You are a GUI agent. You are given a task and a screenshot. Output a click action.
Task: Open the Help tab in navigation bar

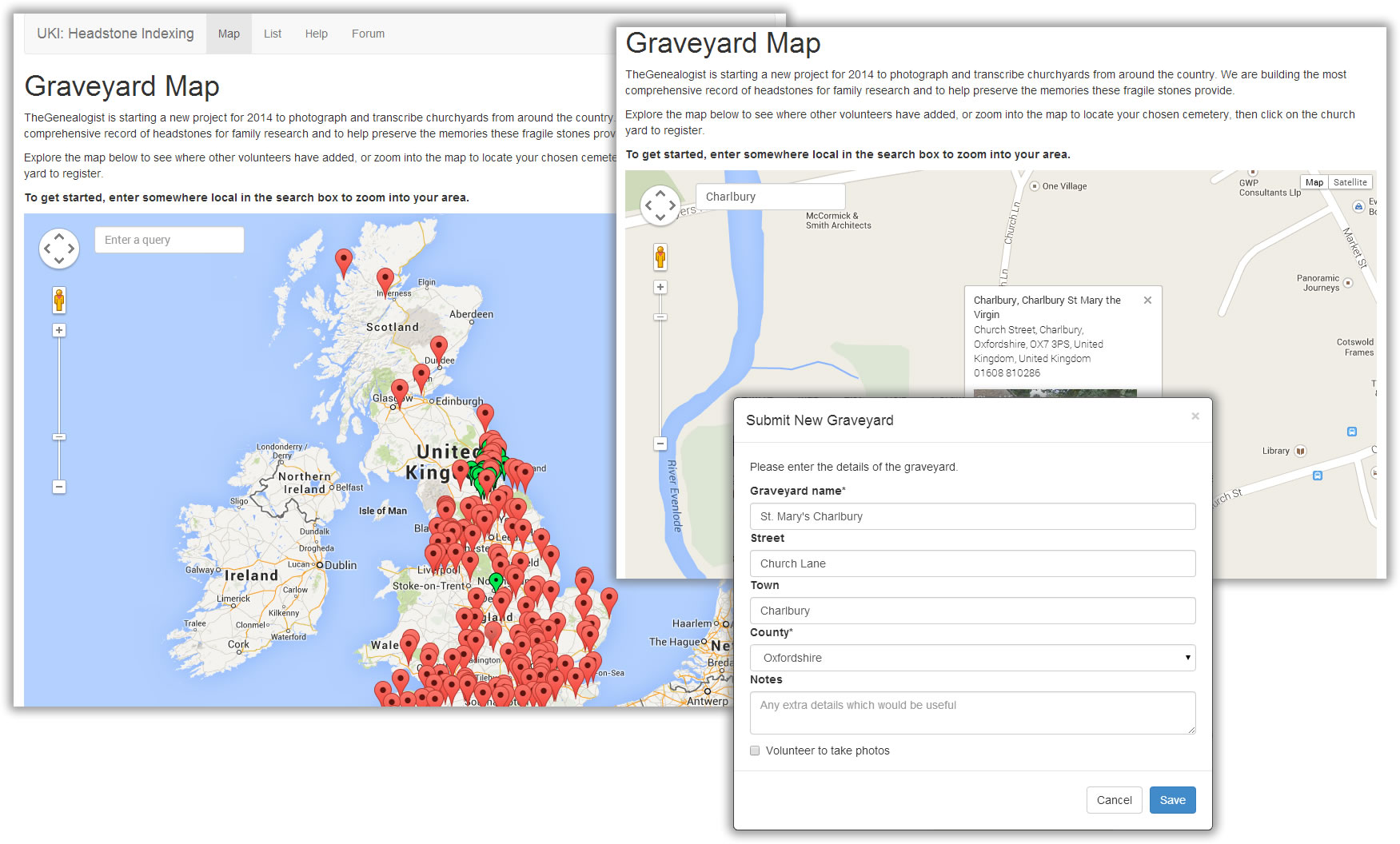point(317,34)
